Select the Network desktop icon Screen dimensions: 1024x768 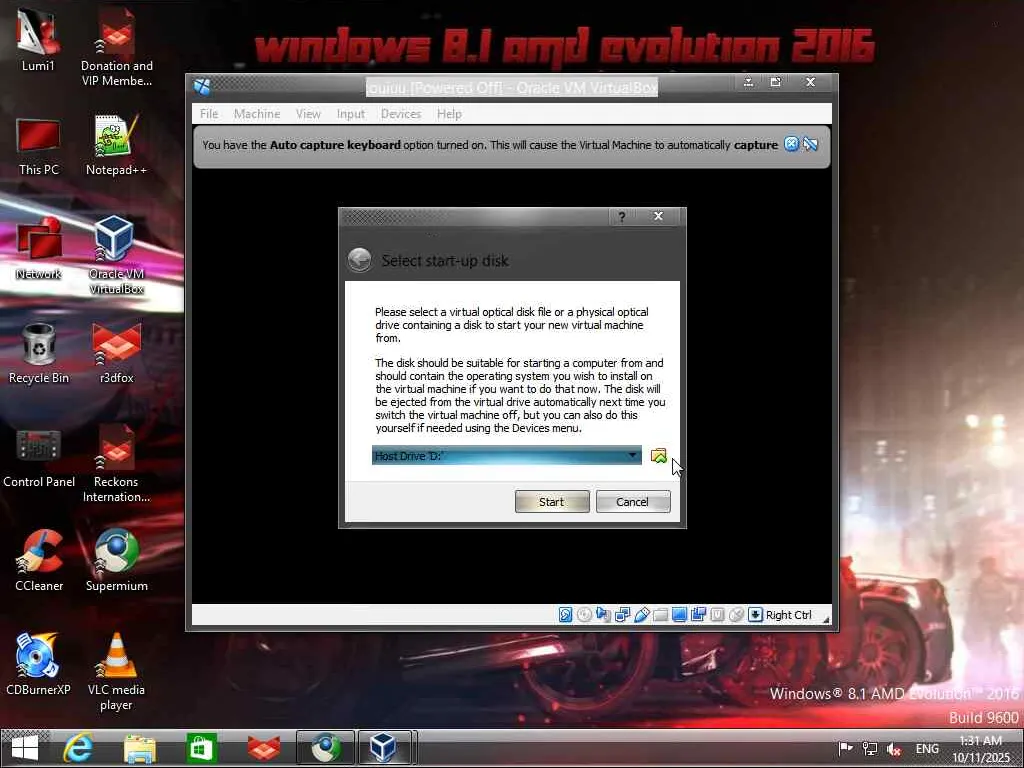click(39, 249)
